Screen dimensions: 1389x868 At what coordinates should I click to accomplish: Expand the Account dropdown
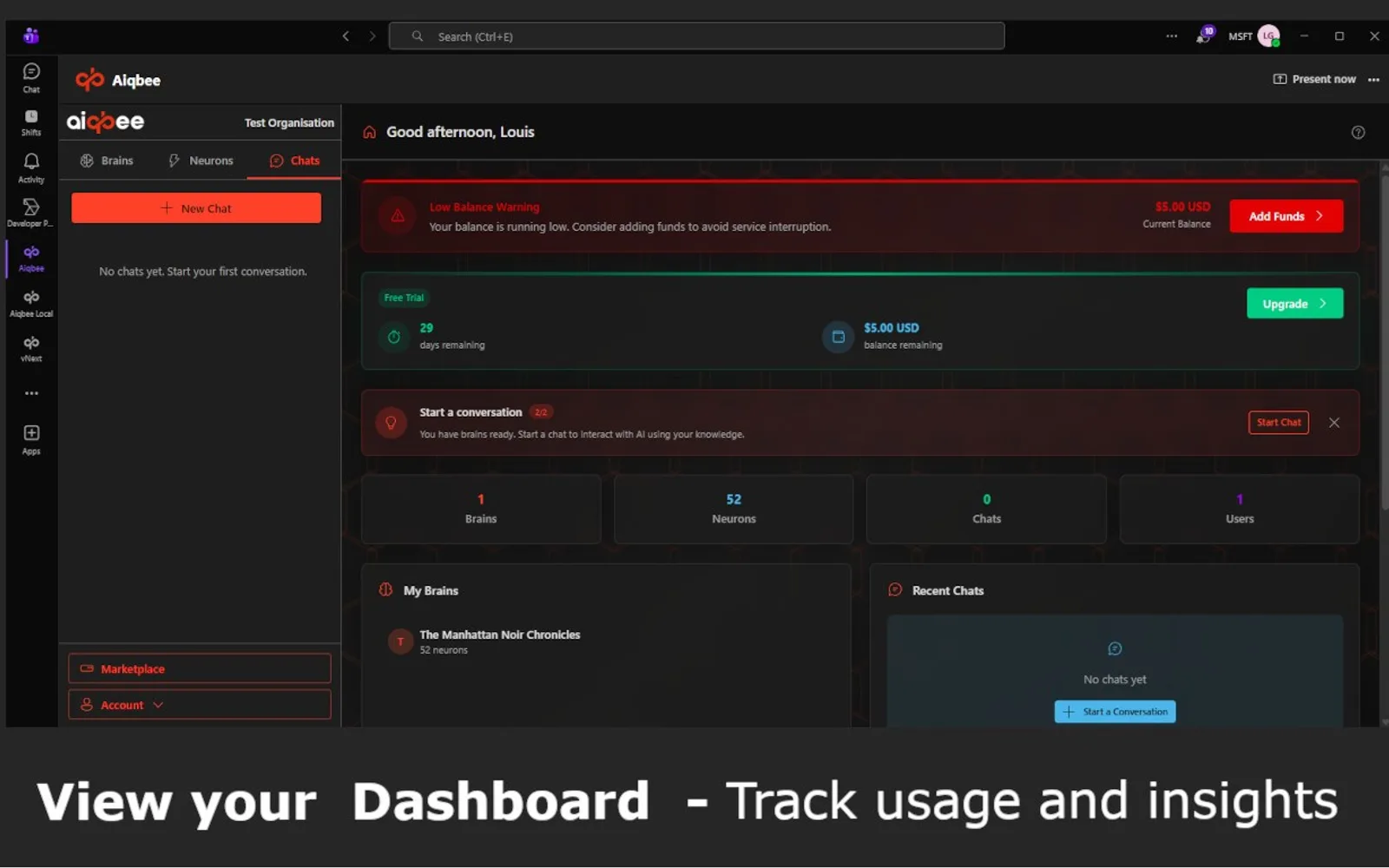200,705
